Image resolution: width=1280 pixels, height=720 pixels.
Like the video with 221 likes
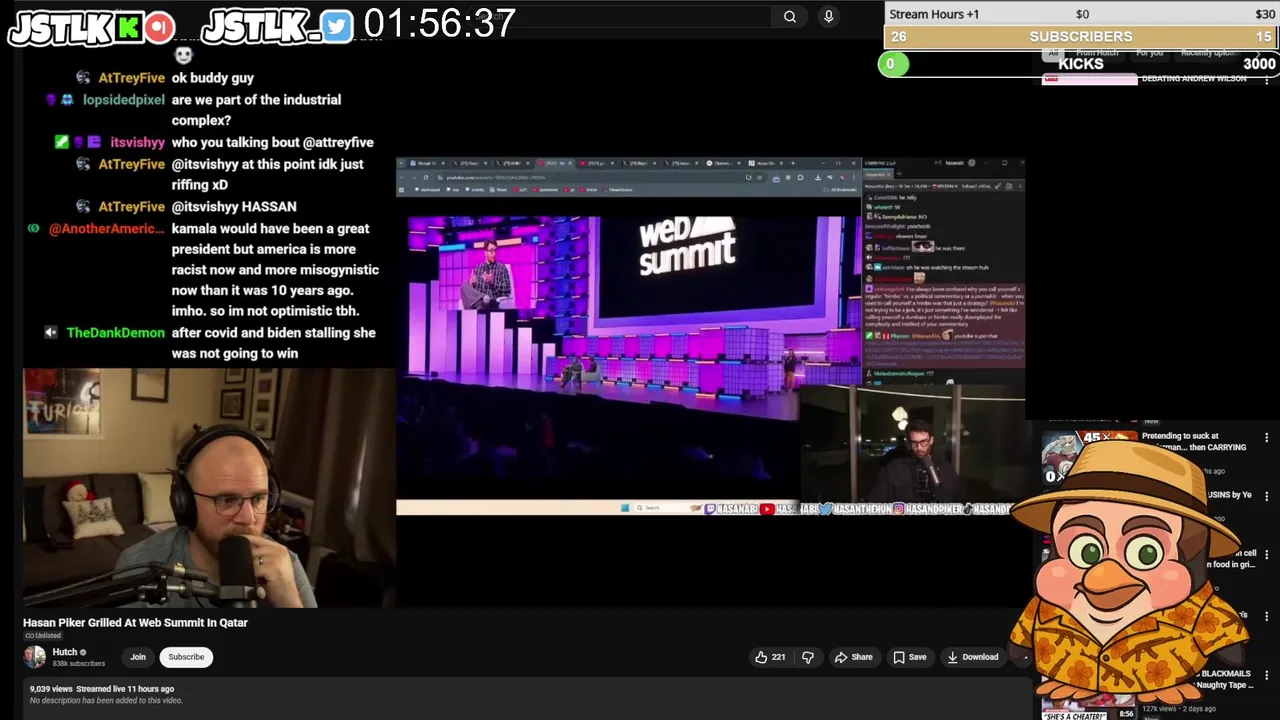[x=770, y=657]
